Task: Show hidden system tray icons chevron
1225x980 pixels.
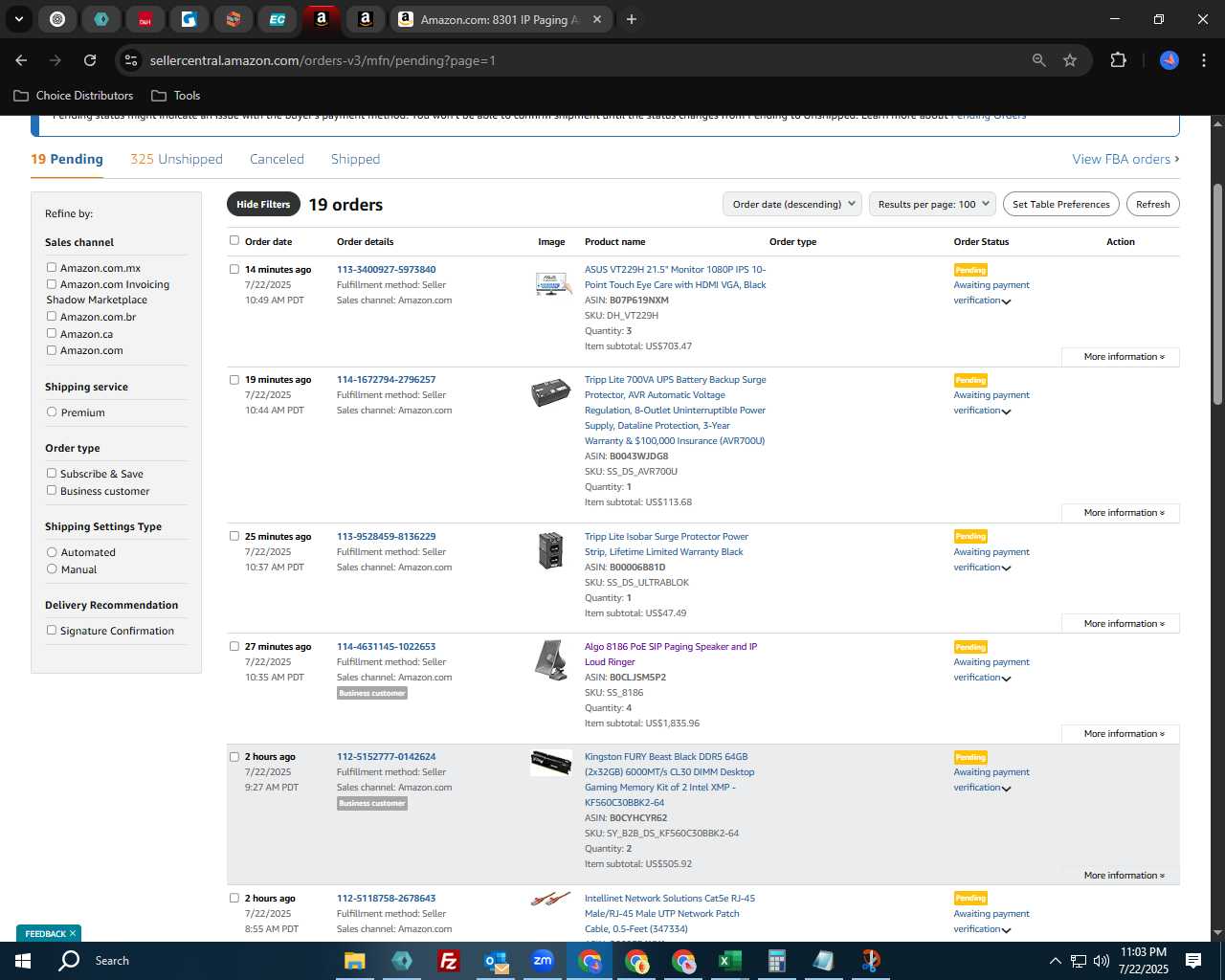Action: coord(1055,961)
